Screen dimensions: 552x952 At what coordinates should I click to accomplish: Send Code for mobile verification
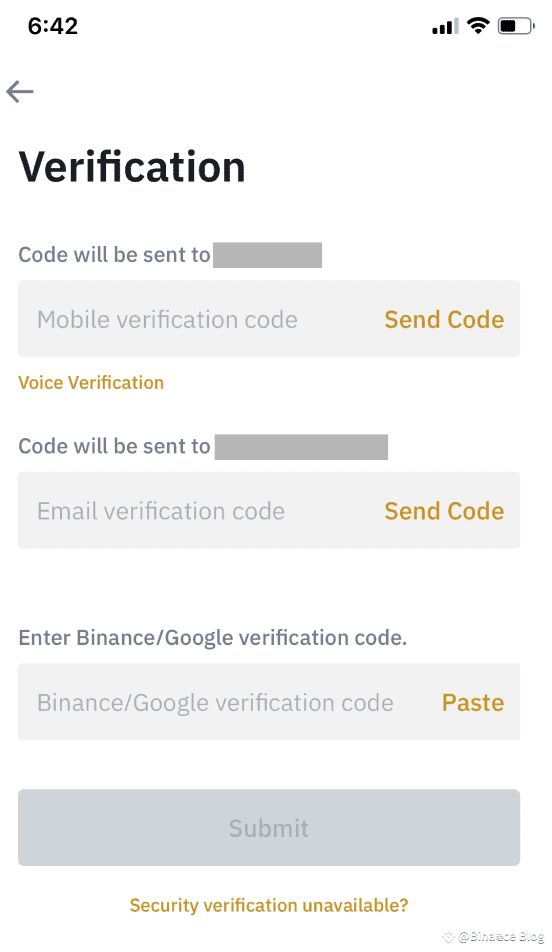click(x=444, y=319)
